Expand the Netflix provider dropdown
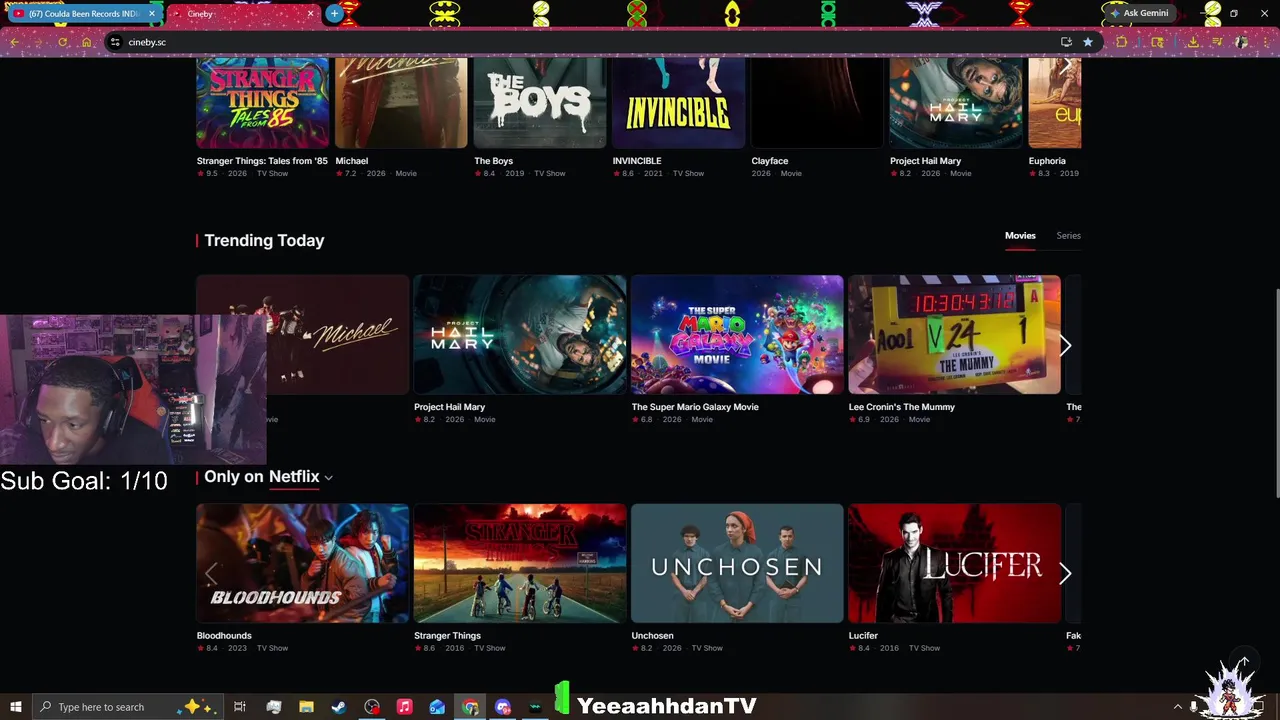The width and height of the screenshot is (1280, 720). click(300, 477)
